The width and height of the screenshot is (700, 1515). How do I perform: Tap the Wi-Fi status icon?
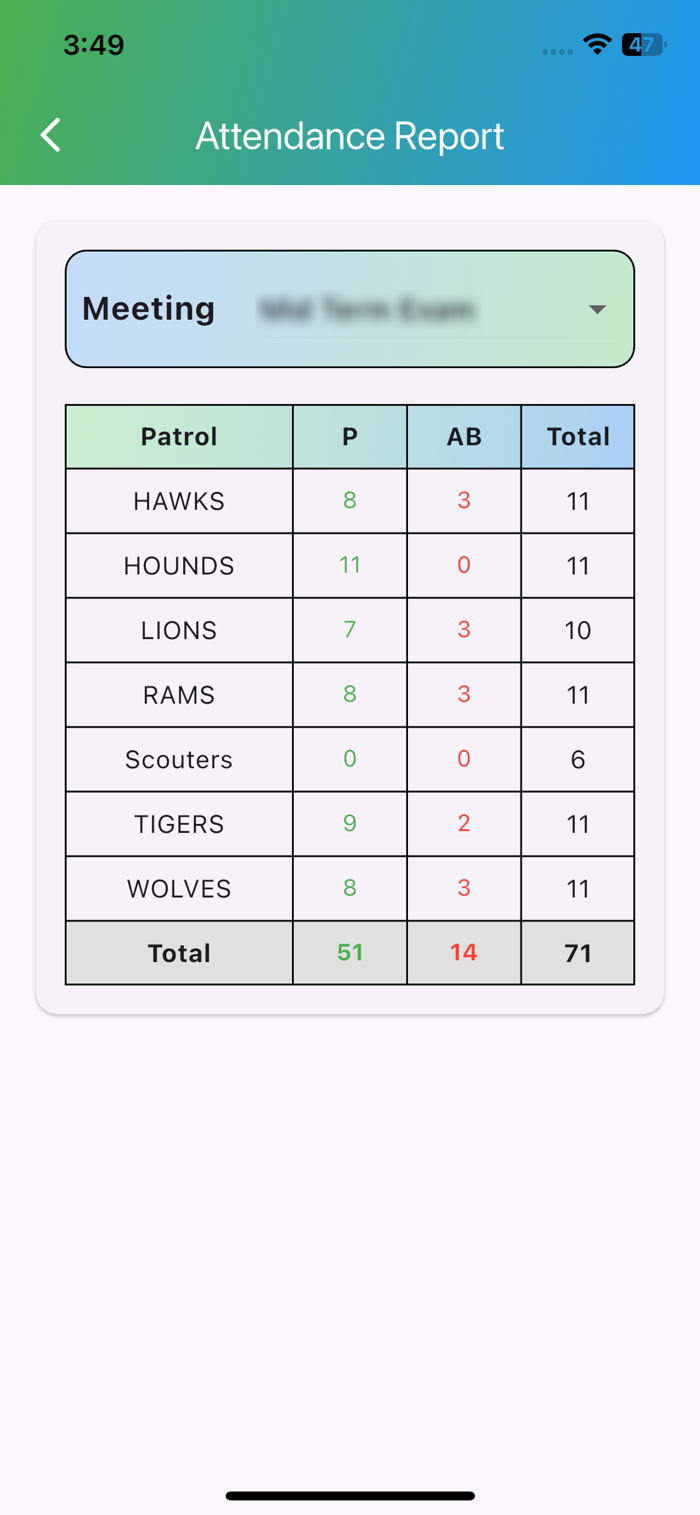pyautogui.click(x=598, y=44)
